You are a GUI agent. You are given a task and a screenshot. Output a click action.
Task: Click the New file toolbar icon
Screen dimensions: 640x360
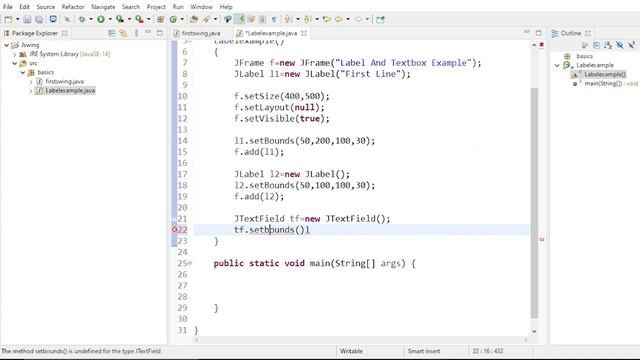click(8, 19)
